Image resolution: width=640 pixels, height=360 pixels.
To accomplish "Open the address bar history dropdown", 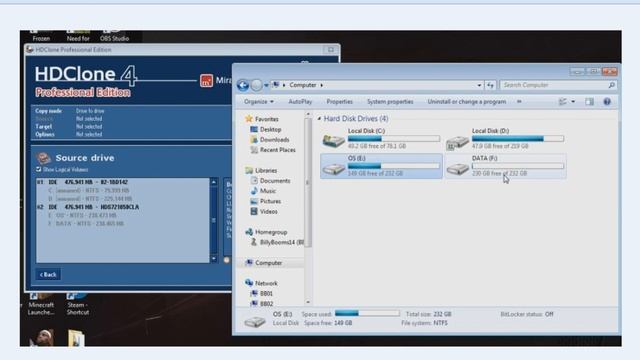I will [x=479, y=85].
